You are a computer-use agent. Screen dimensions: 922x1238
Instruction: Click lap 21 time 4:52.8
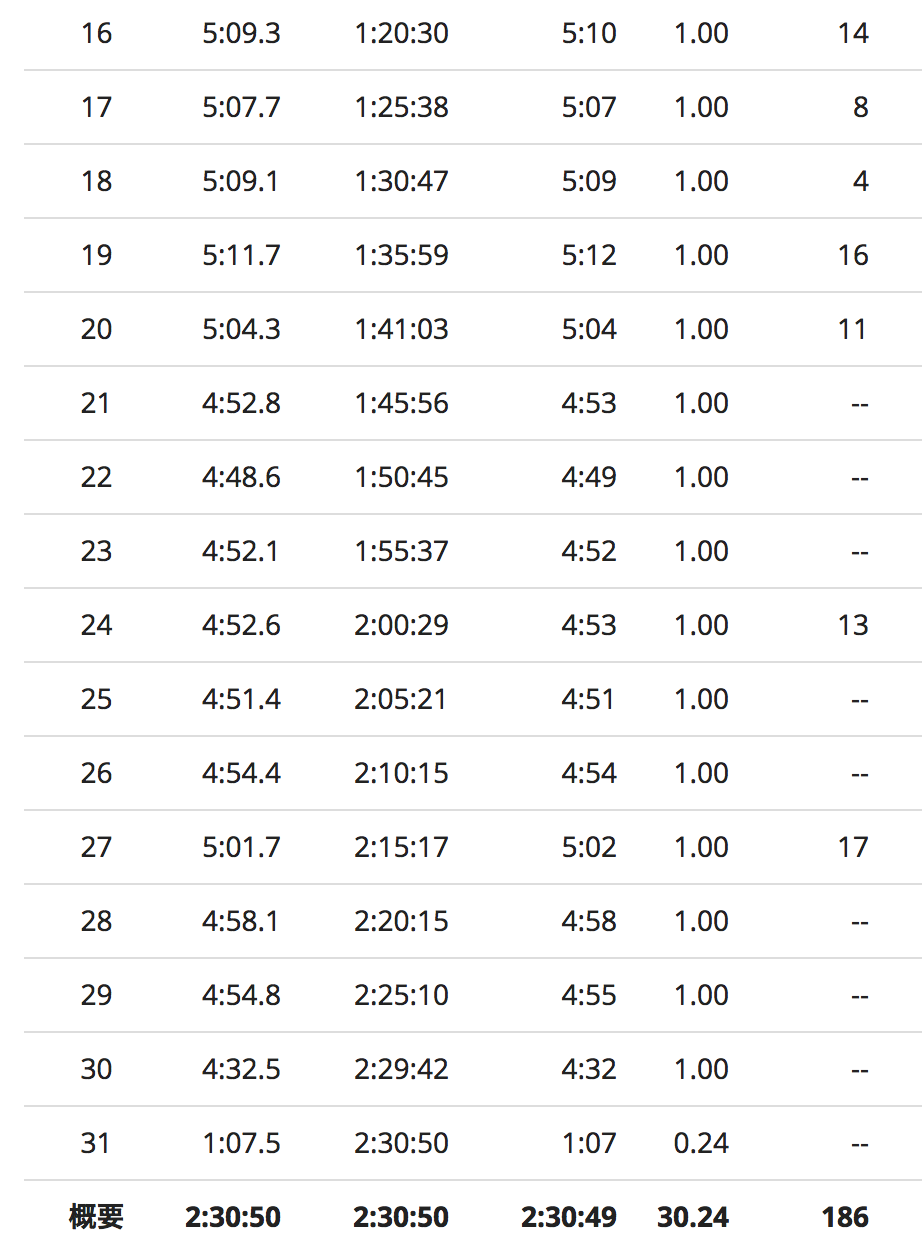pos(241,403)
